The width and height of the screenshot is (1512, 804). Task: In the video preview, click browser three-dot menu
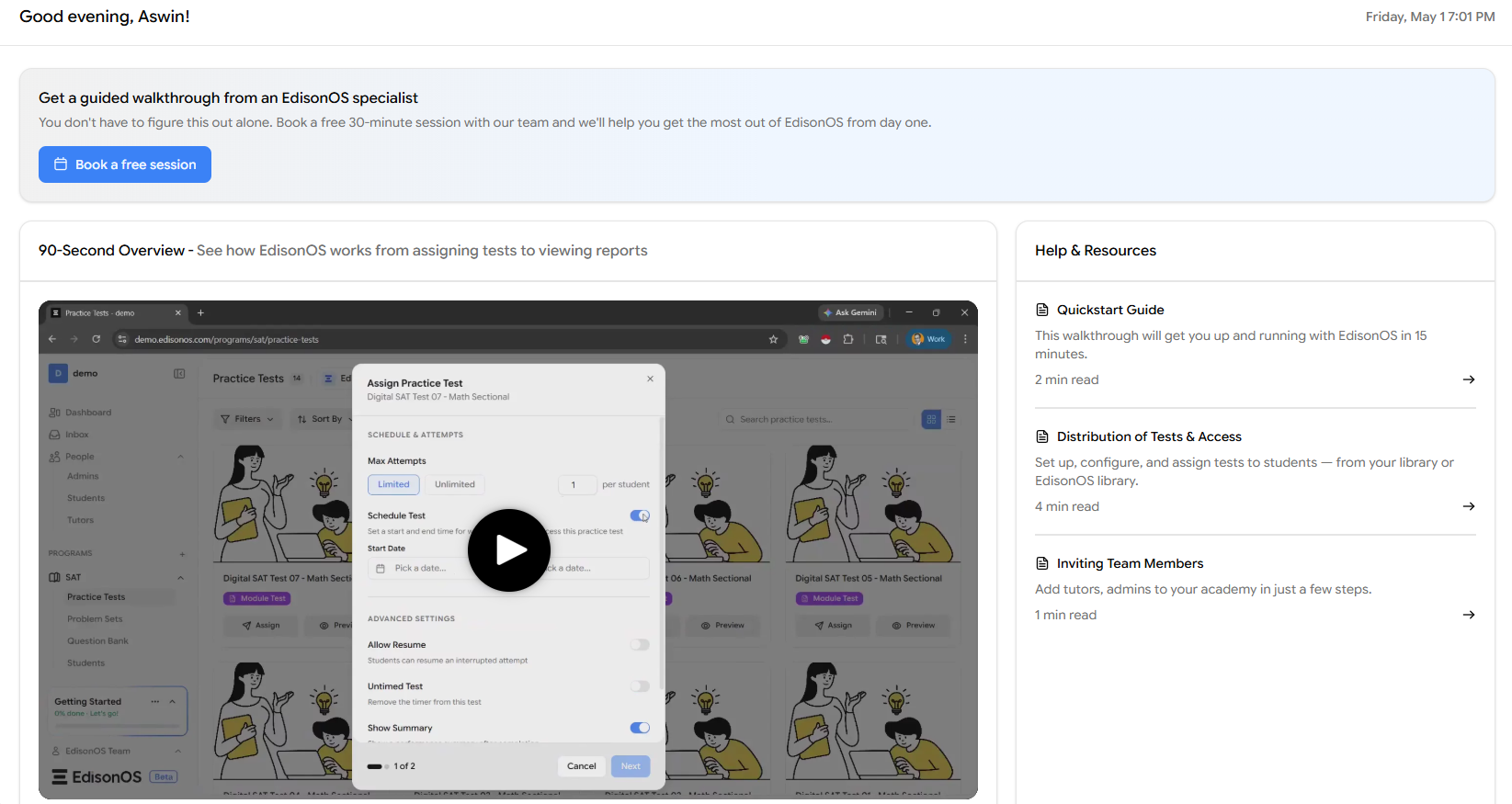pyautogui.click(x=965, y=339)
